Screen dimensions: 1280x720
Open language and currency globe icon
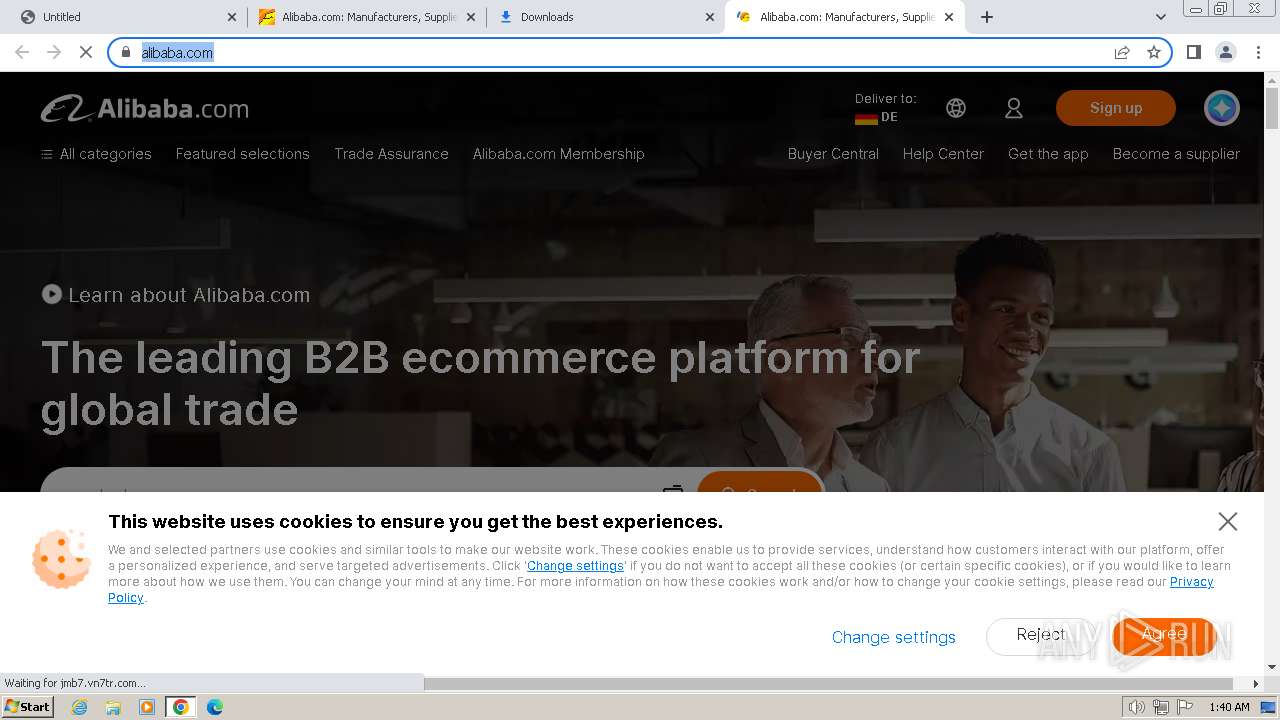pyautogui.click(x=956, y=108)
